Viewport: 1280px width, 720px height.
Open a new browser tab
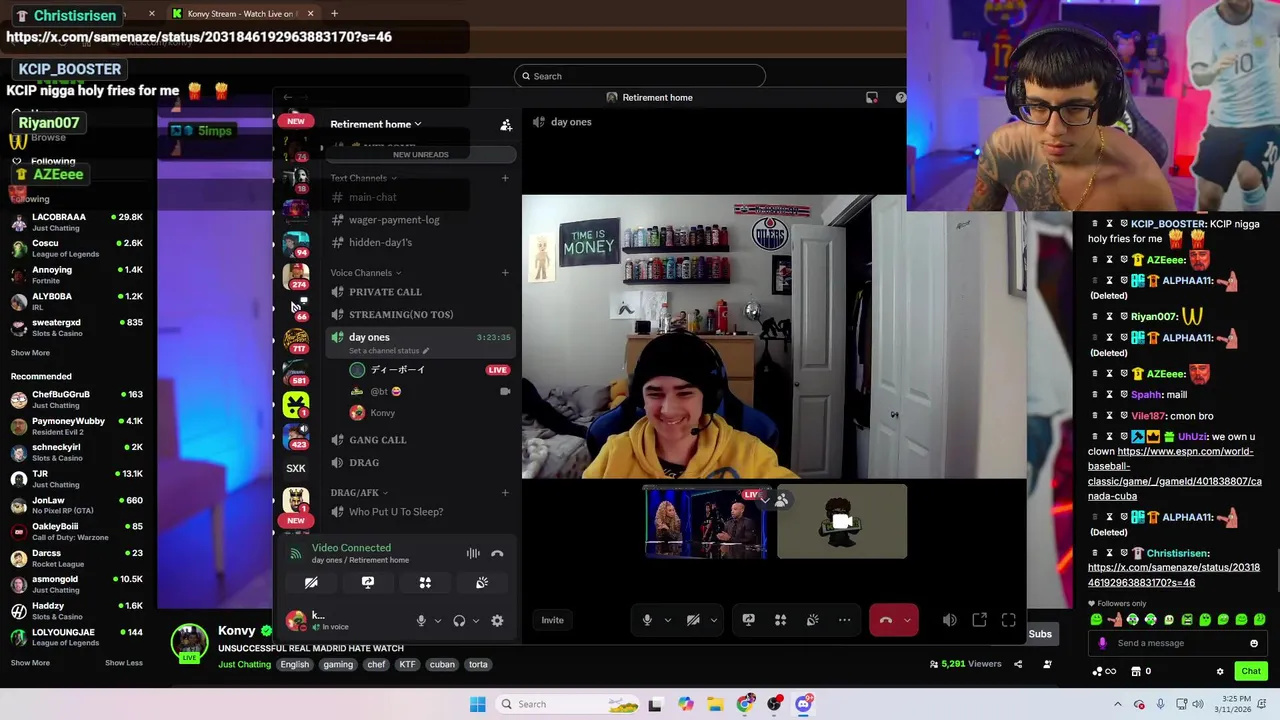[334, 14]
